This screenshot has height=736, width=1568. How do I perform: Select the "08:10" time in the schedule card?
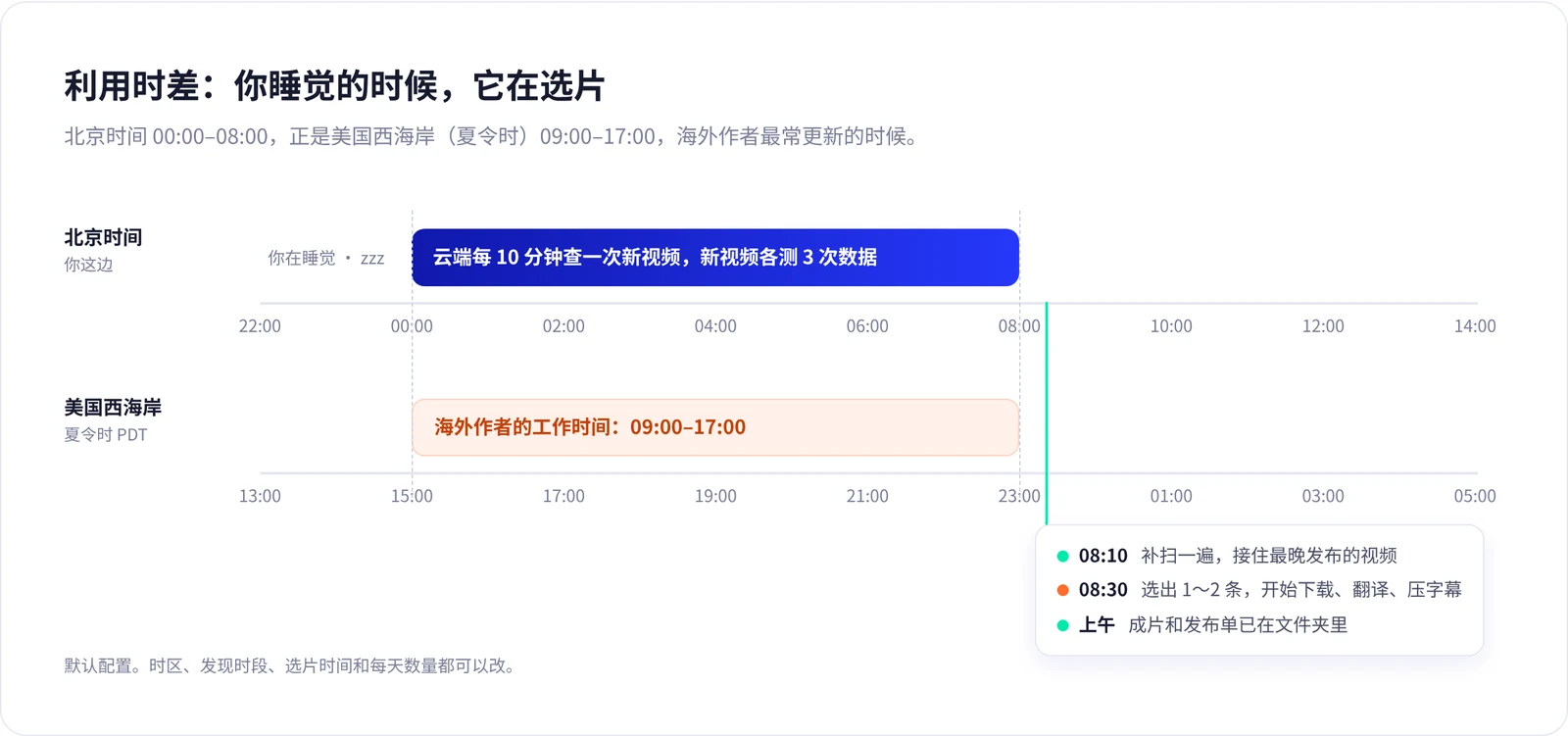coord(1103,556)
